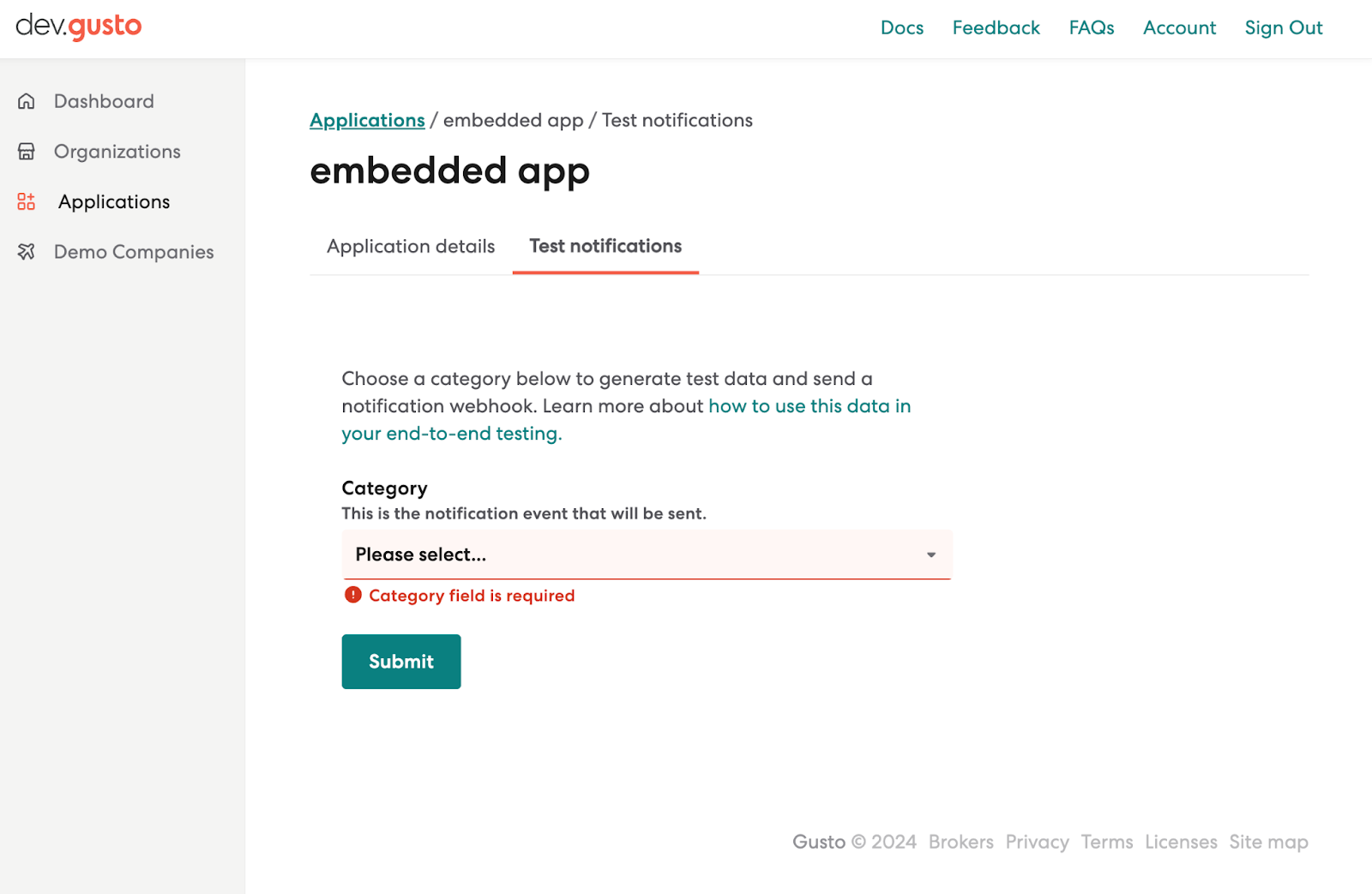Click the dev.gusto logo
This screenshot has height=894, width=1372.
pyautogui.click(x=79, y=27)
